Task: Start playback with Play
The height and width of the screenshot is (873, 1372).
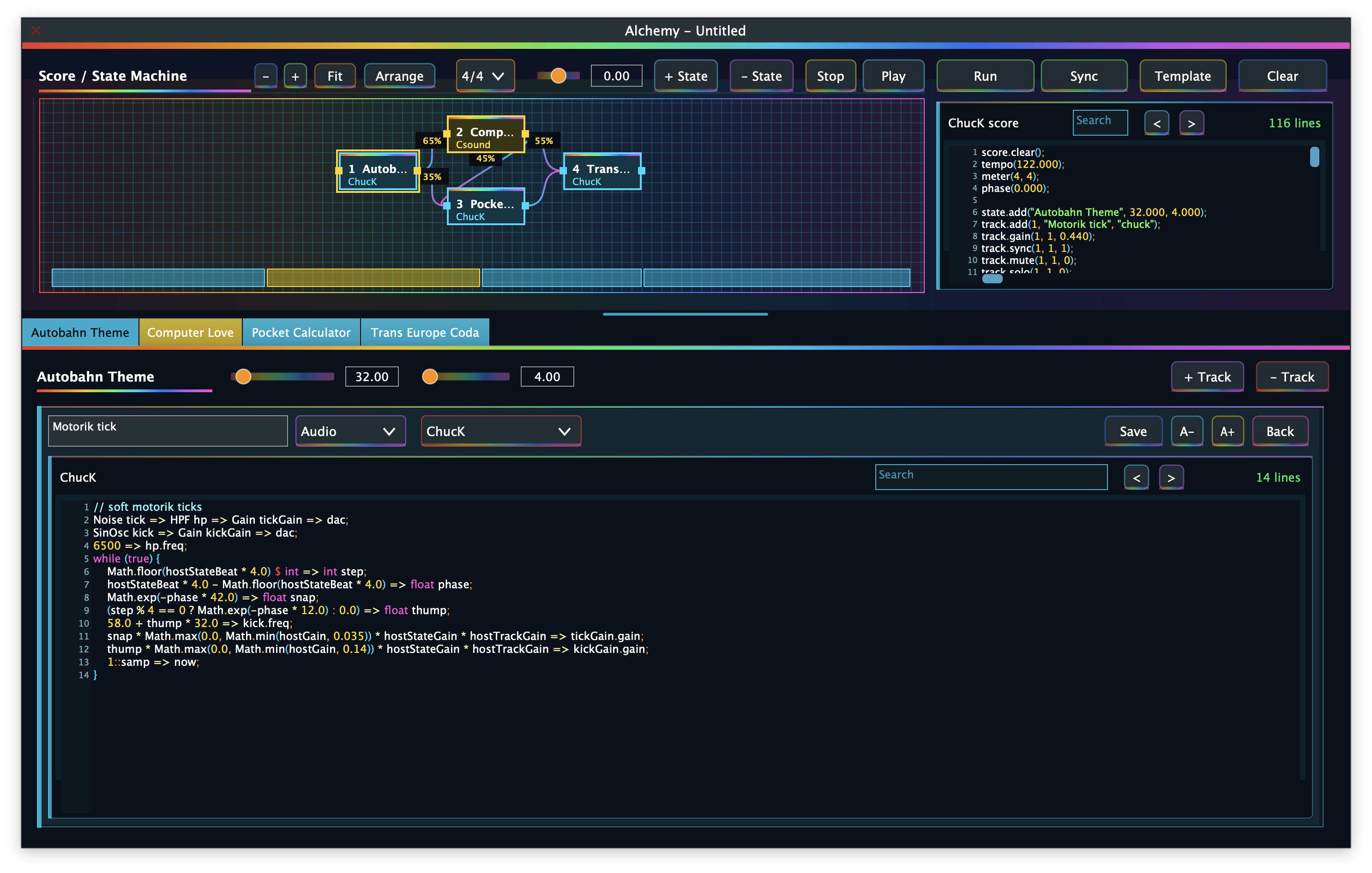Action: pyautogui.click(x=893, y=76)
